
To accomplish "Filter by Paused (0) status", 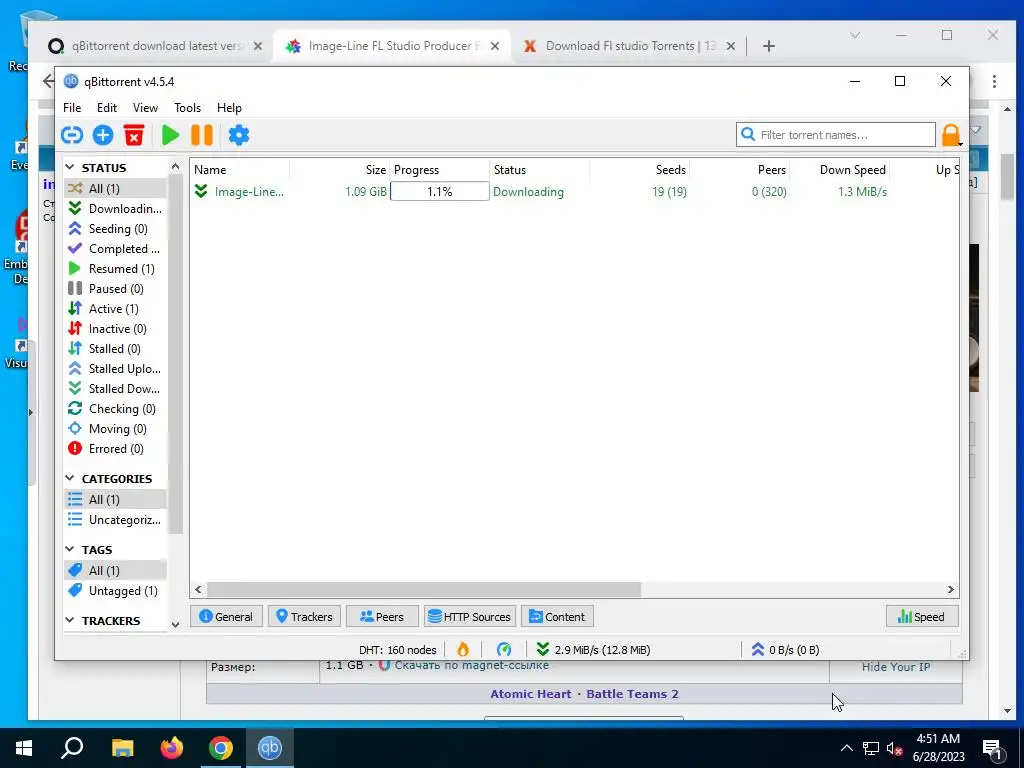I will click(x=115, y=289).
